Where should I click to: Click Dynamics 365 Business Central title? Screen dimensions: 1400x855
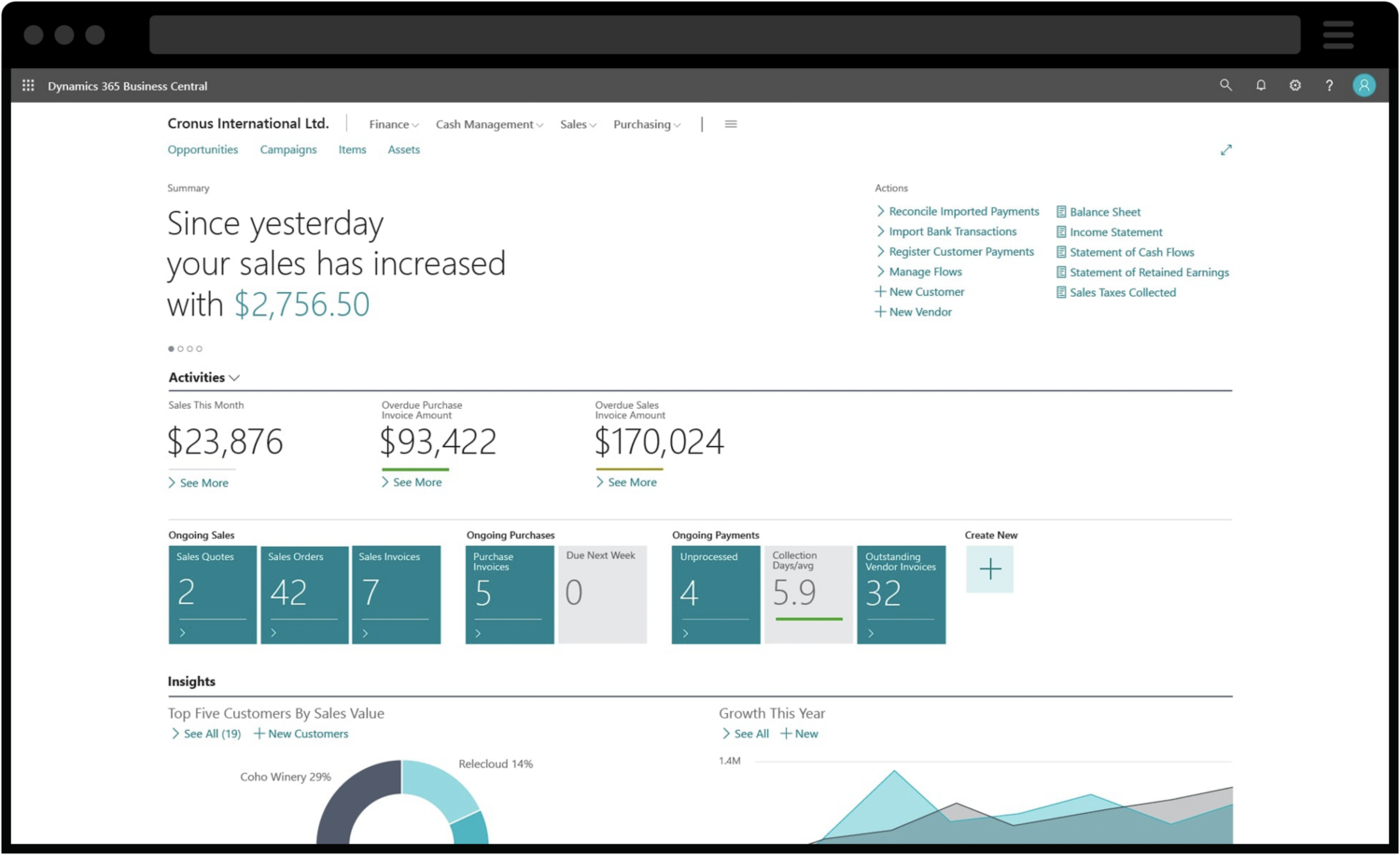[128, 86]
